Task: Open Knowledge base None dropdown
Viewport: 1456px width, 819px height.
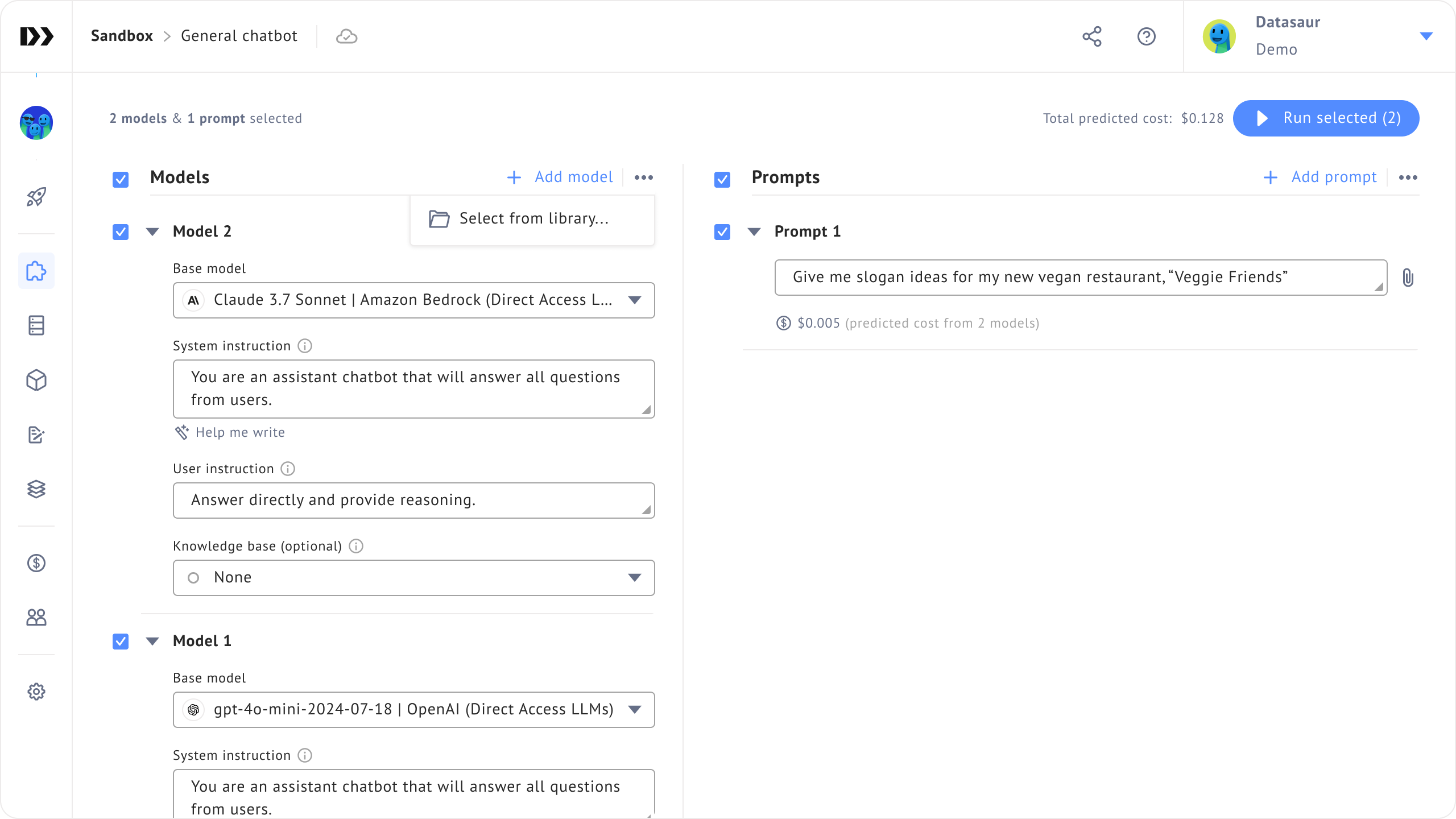Action: point(413,578)
